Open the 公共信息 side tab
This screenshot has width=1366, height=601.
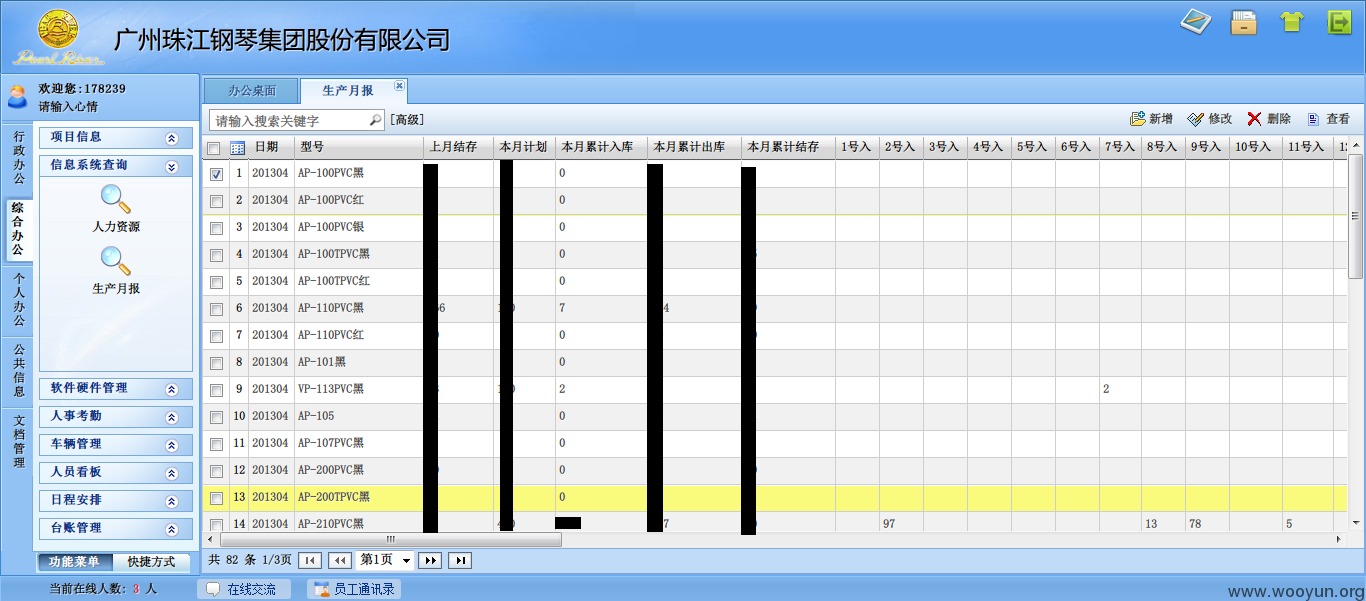(18, 371)
